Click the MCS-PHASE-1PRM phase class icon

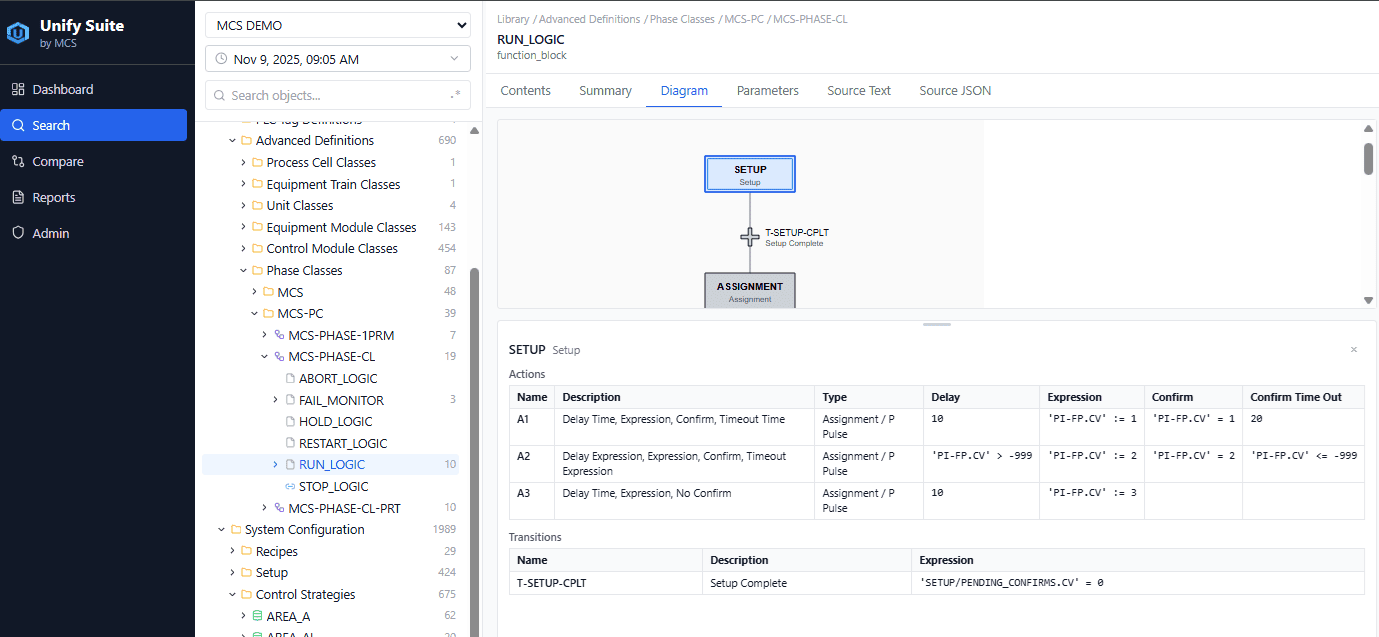pos(280,335)
